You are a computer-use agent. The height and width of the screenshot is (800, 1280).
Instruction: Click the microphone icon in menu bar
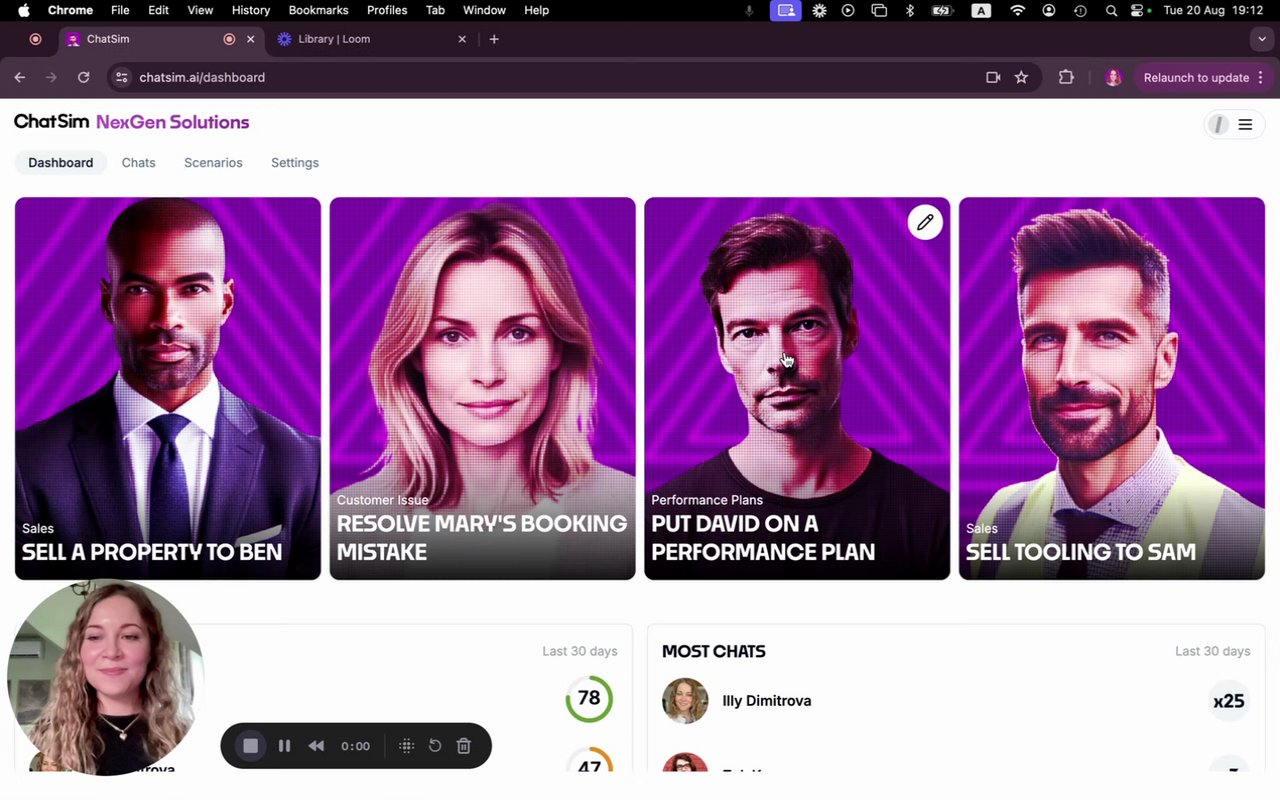coord(749,10)
